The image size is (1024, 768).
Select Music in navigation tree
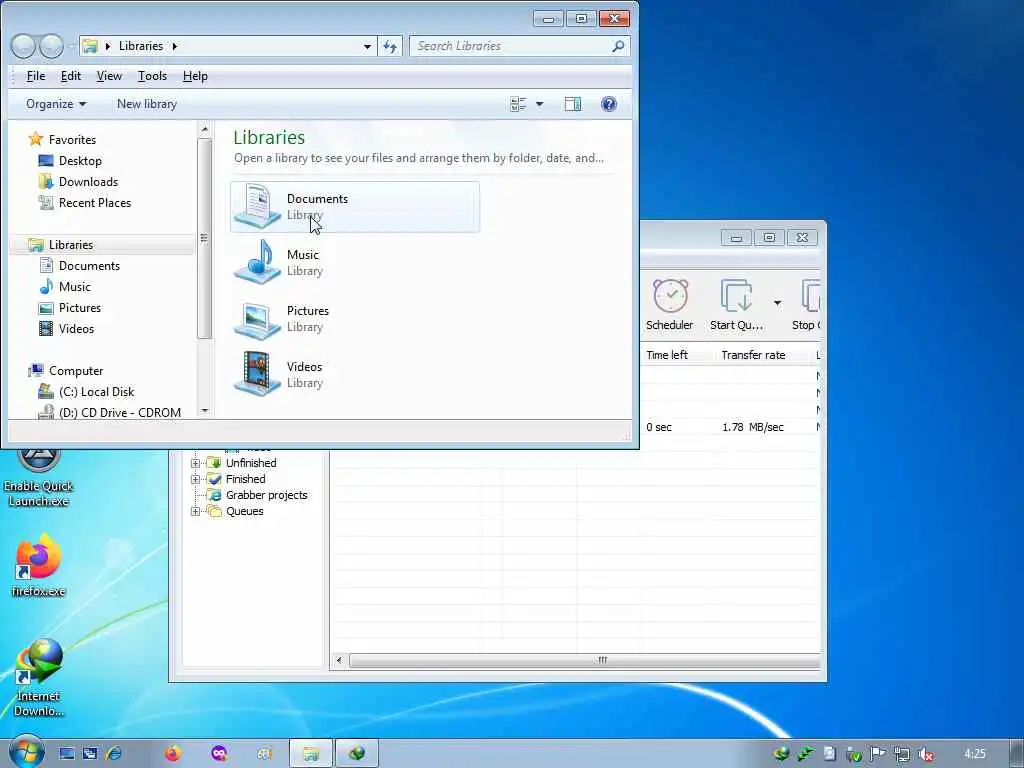(x=65, y=287)
